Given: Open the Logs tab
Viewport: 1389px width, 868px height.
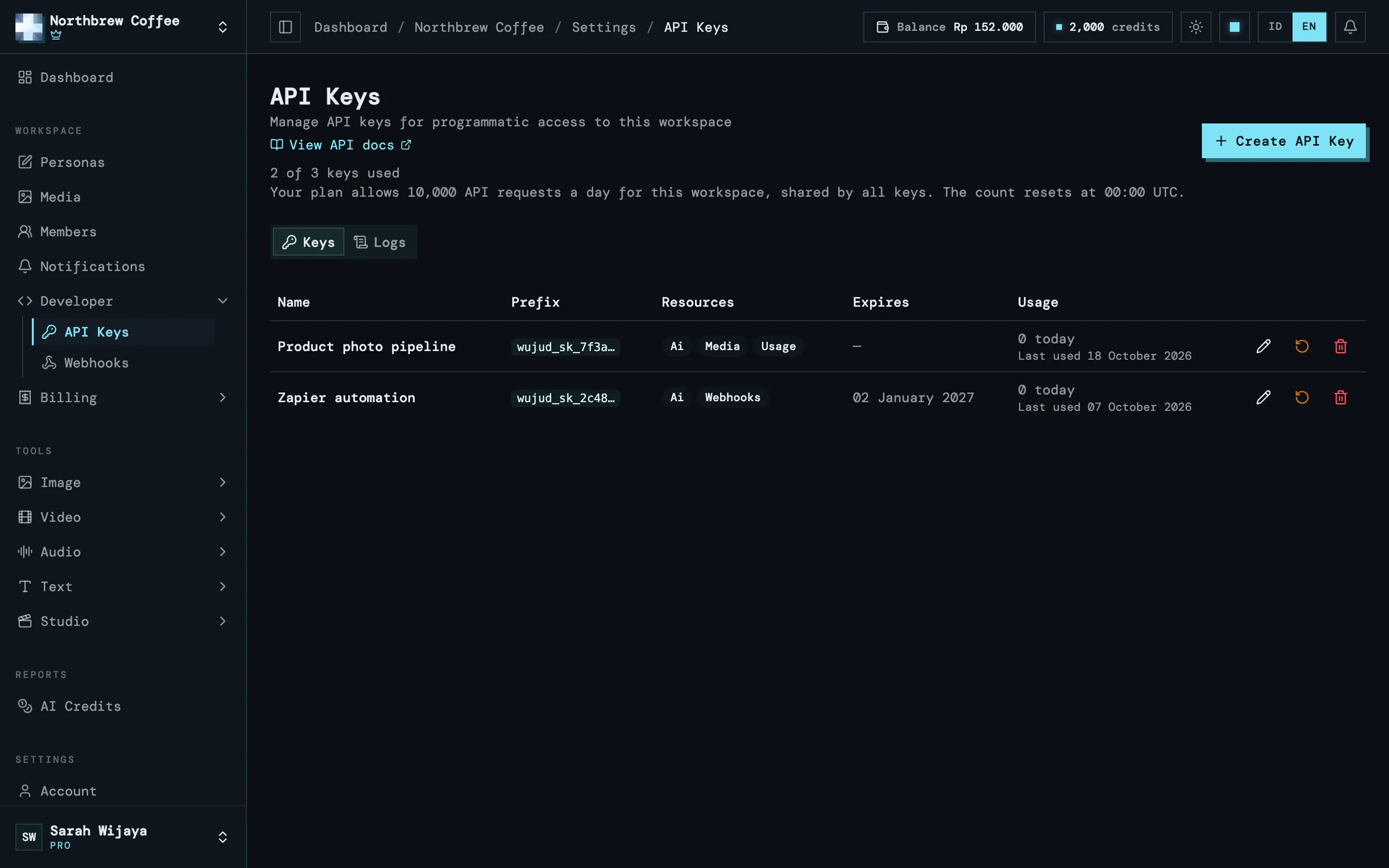Looking at the screenshot, I should coord(380,242).
